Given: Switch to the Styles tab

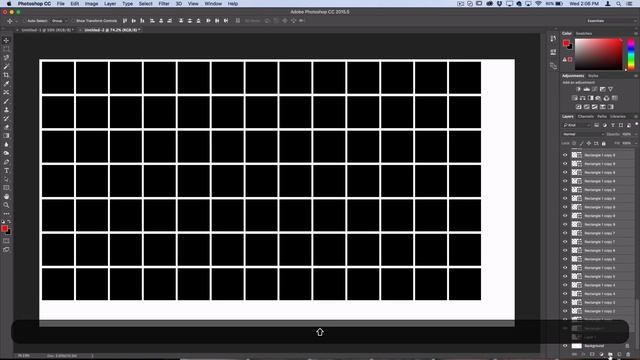Looking at the screenshot, I should click(593, 76).
